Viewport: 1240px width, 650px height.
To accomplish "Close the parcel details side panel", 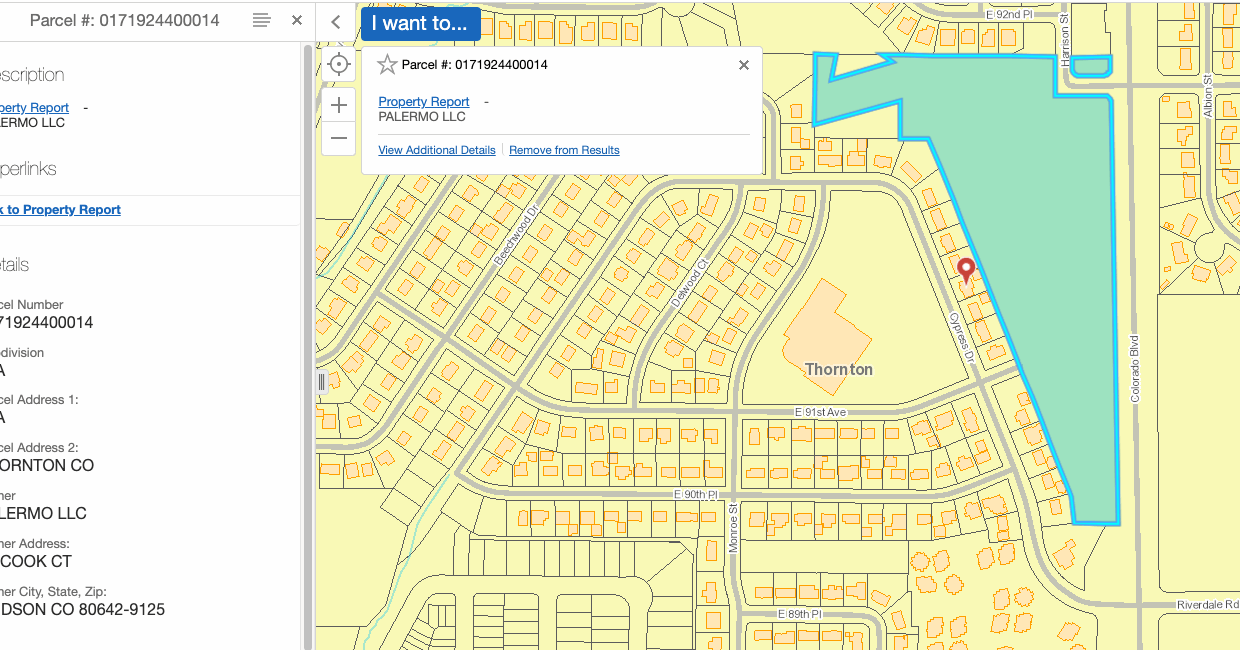I will click(297, 20).
